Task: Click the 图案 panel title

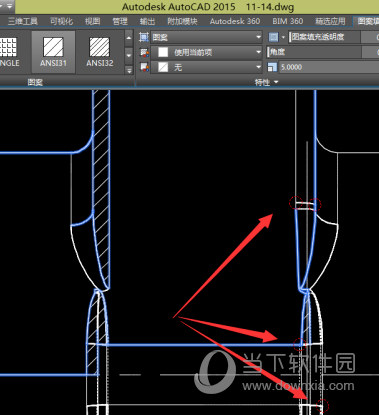Action: (x=35, y=82)
